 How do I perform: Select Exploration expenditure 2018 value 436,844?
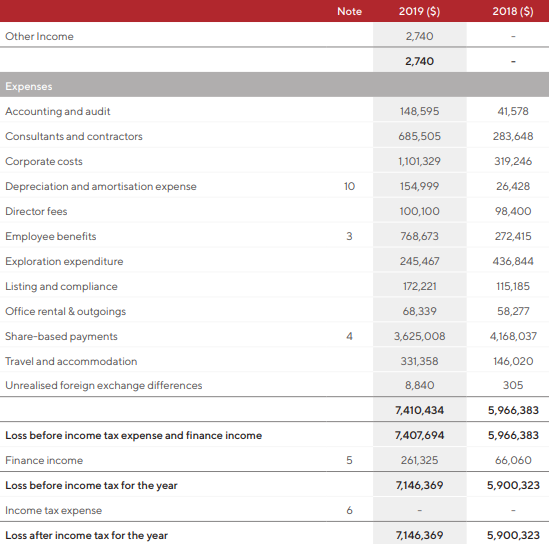coord(513,261)
